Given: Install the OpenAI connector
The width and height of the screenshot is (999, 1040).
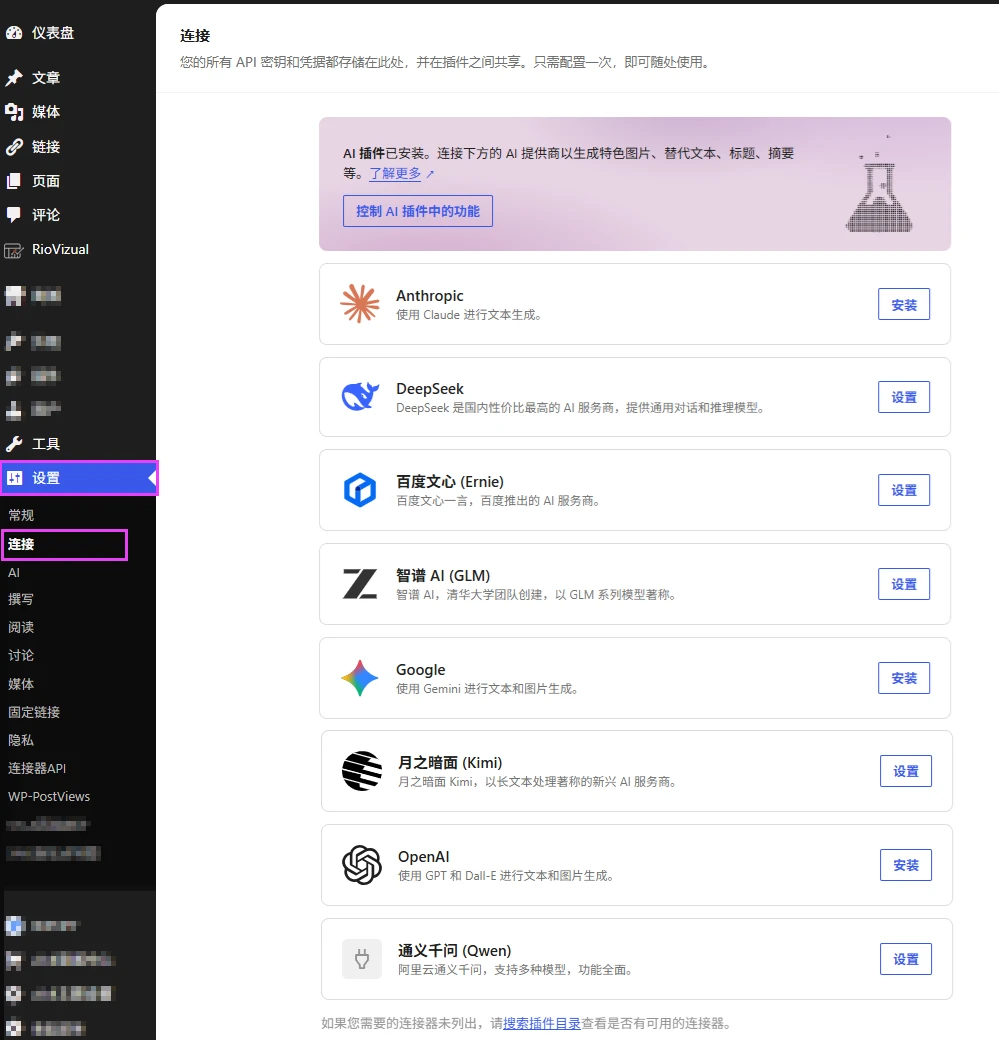Looking at the screenshot, I should coord(905,865).
